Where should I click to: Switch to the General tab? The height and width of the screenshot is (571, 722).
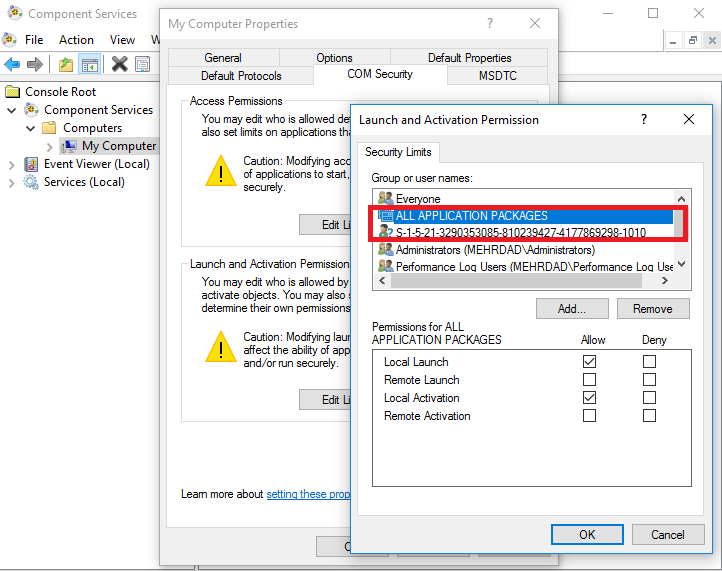point(223,58)
